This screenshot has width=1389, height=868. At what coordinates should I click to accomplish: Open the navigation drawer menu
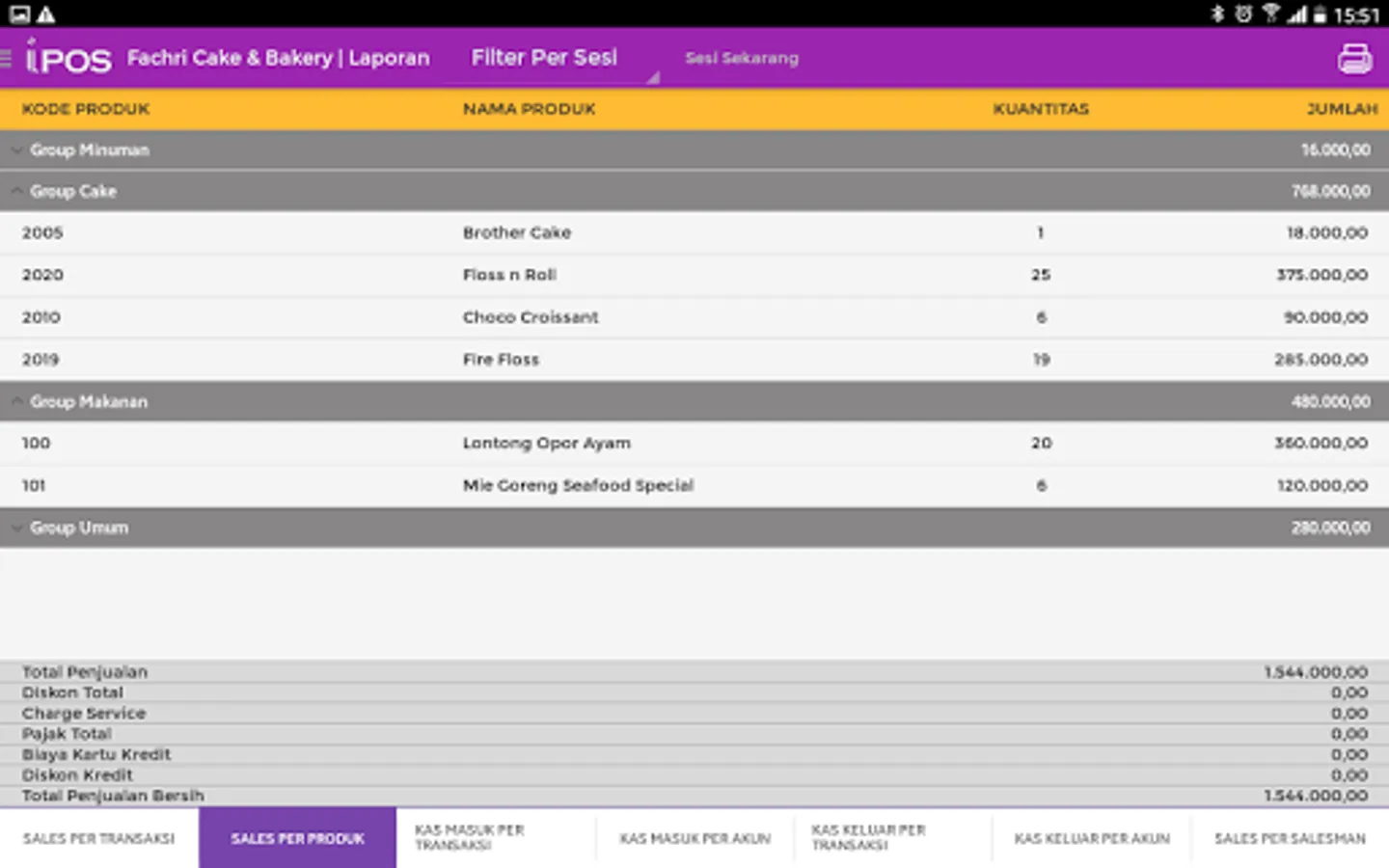tap(10, 58)
